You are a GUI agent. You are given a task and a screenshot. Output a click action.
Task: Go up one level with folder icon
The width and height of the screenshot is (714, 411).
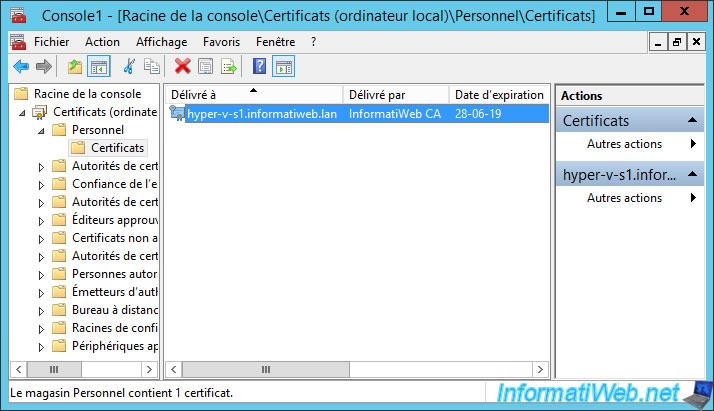[x=75, y=67]
